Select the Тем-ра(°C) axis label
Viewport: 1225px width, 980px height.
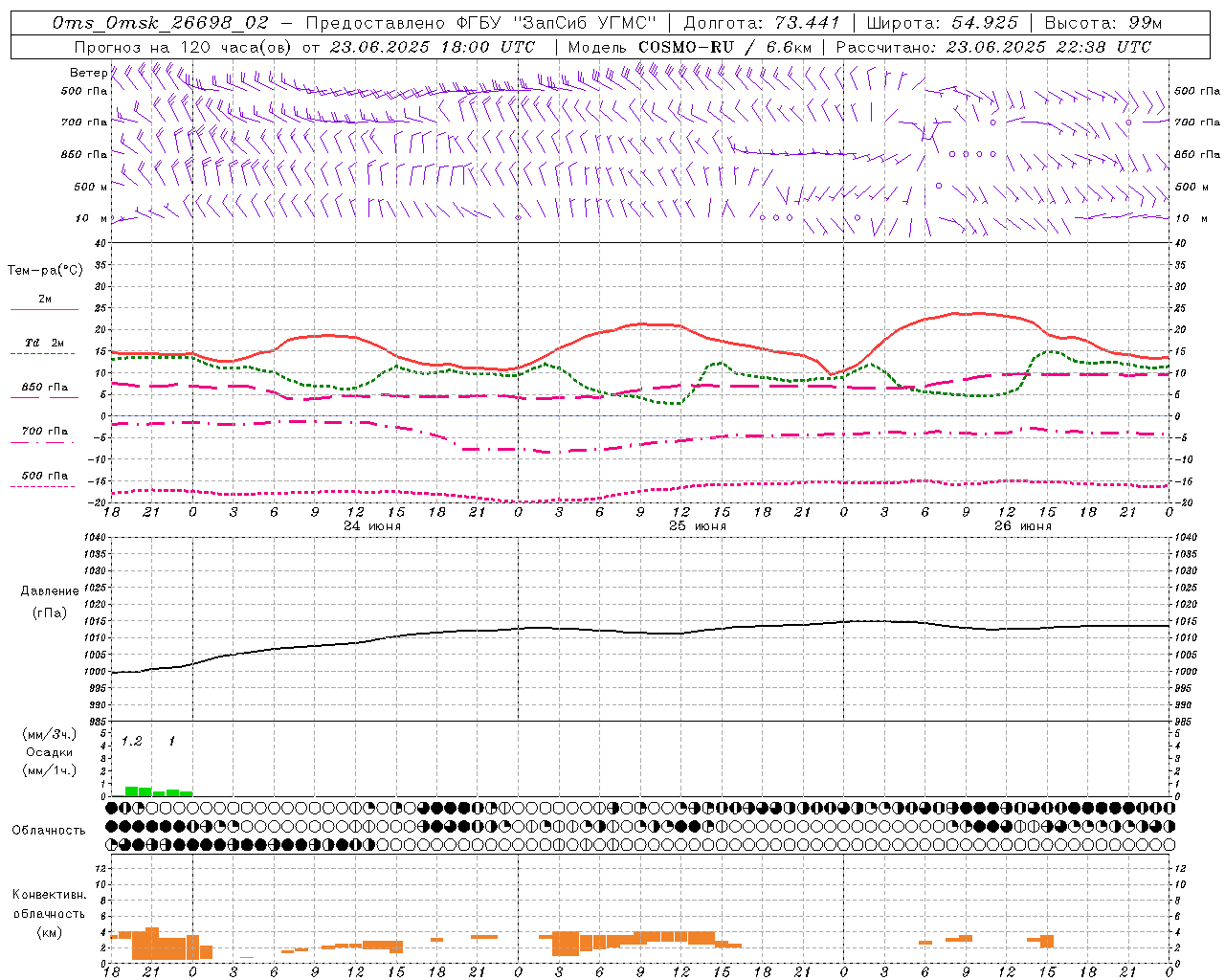(45, 271)
